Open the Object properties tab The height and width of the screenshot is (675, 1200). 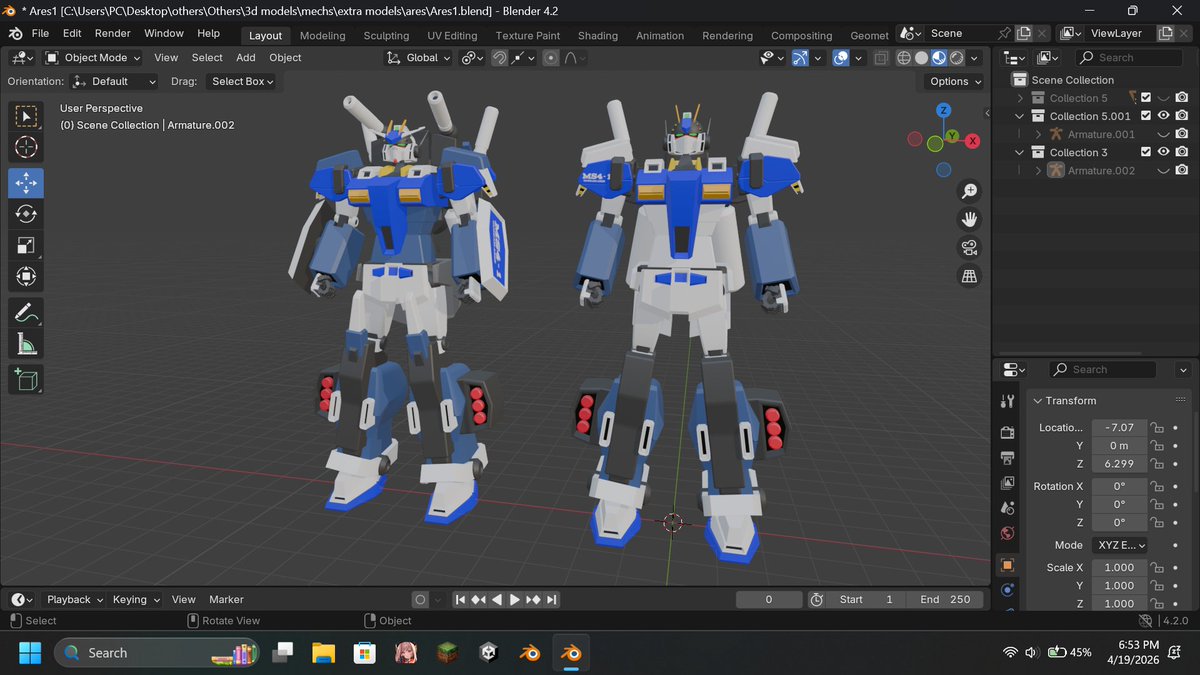tap(1007, 565)
